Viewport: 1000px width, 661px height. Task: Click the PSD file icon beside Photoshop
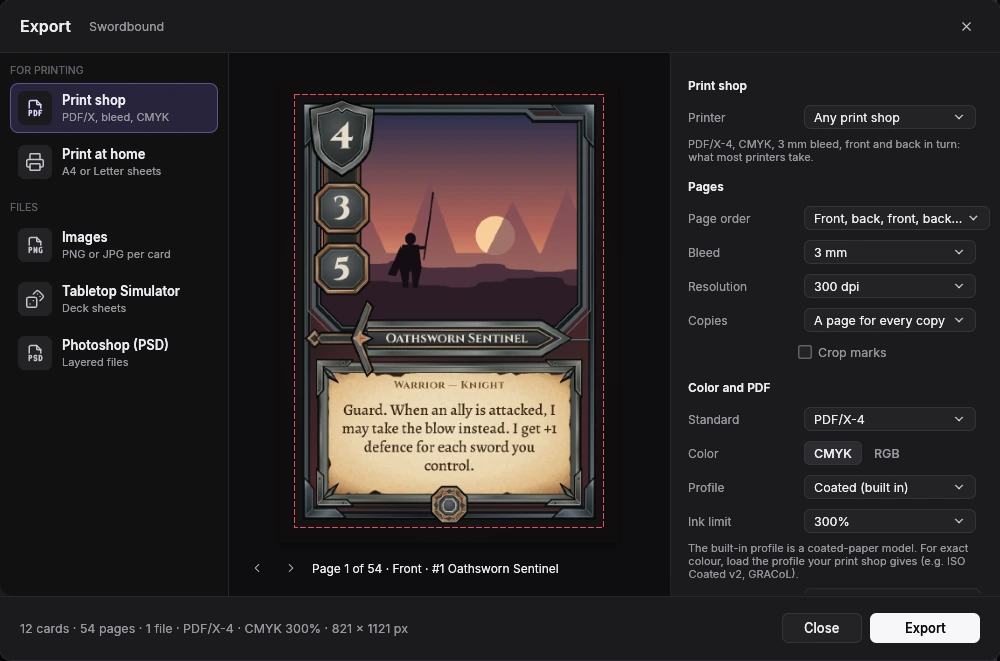(35, 353)
